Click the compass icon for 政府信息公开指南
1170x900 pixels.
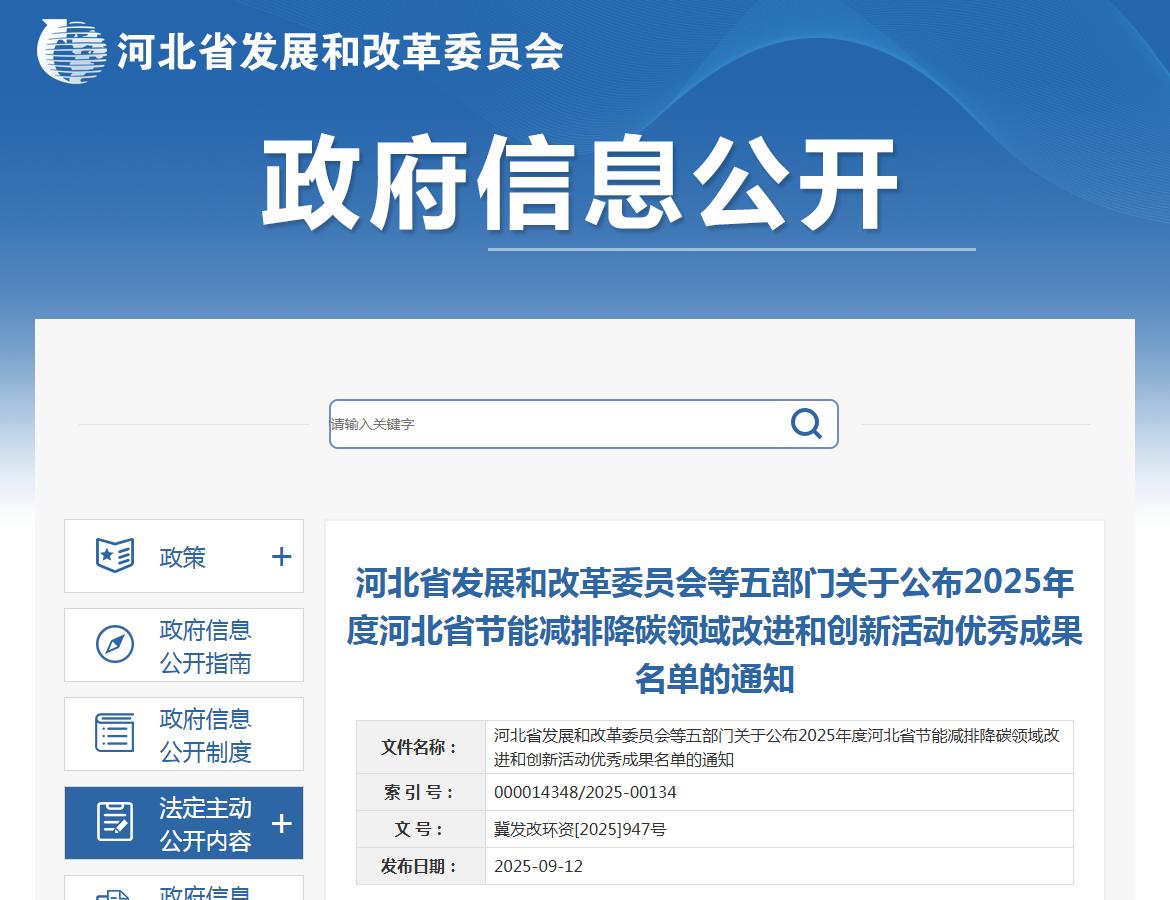click(x=115, y=645)
